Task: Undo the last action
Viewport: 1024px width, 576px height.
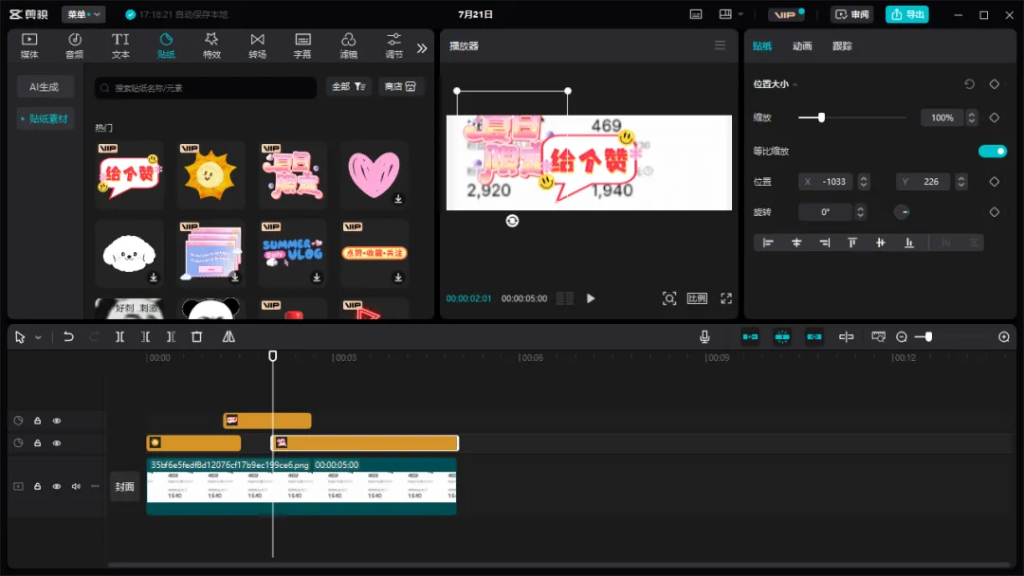Action: (68, 337)
